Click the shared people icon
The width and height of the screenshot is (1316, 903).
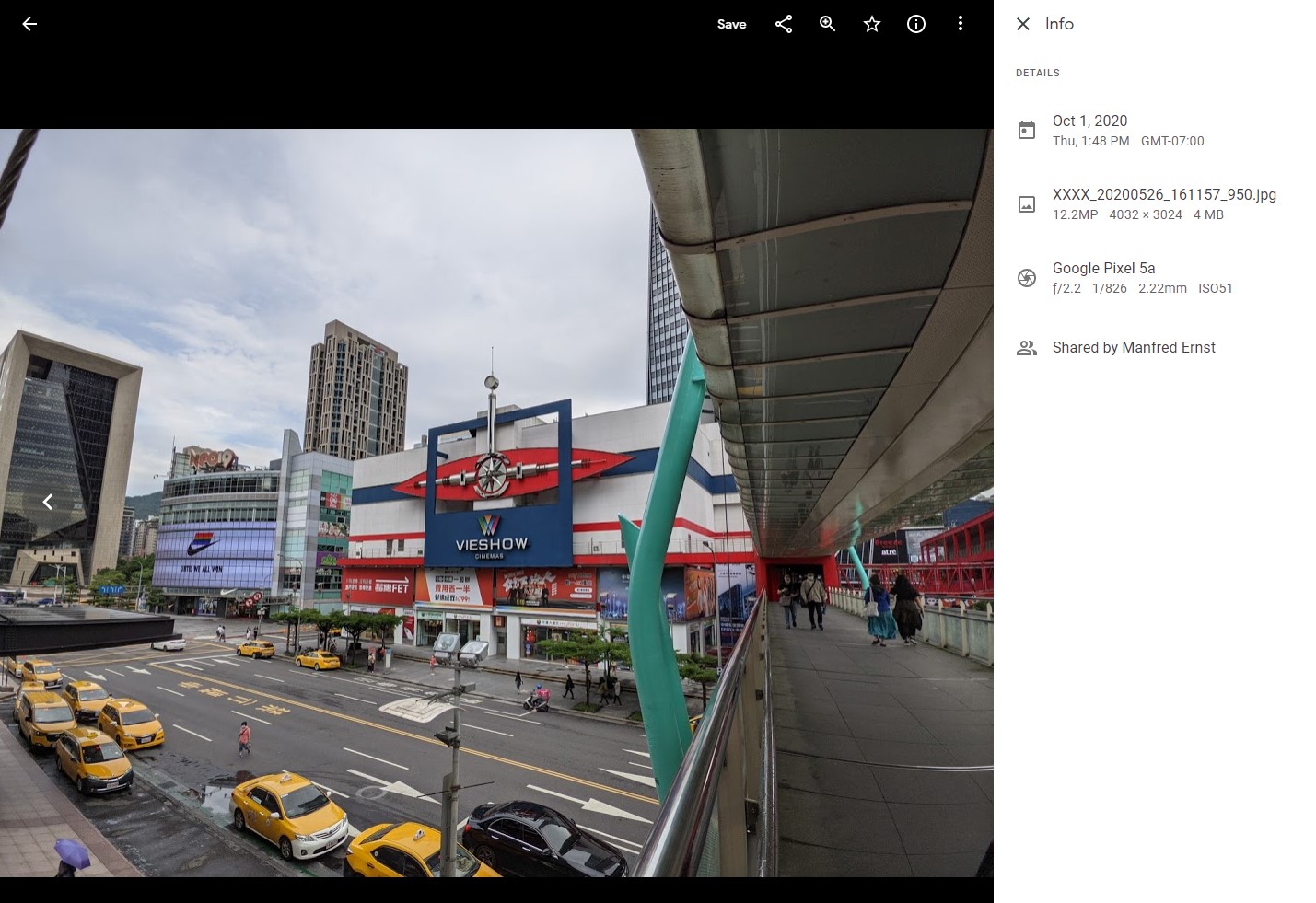point(1027,348)
